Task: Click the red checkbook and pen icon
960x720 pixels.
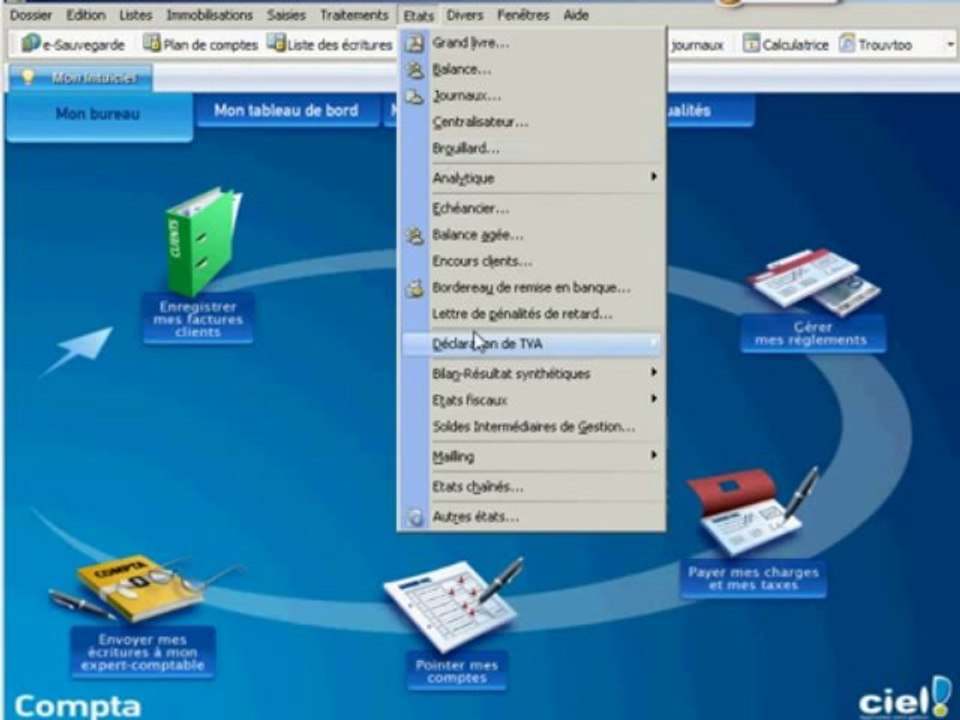Action: [751, 511]
